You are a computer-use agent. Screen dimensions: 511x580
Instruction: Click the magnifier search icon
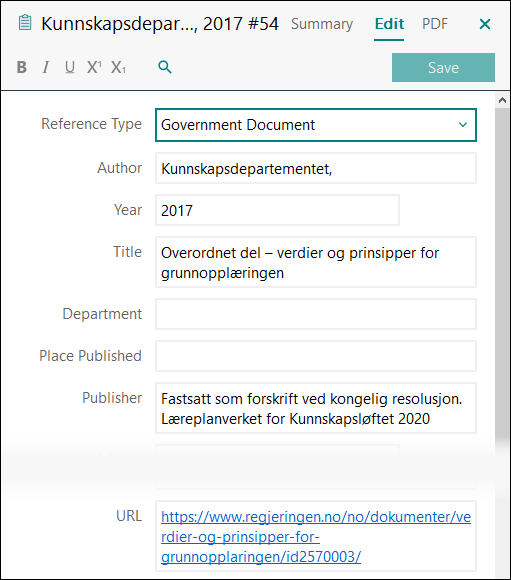click(x=165, y=67)
